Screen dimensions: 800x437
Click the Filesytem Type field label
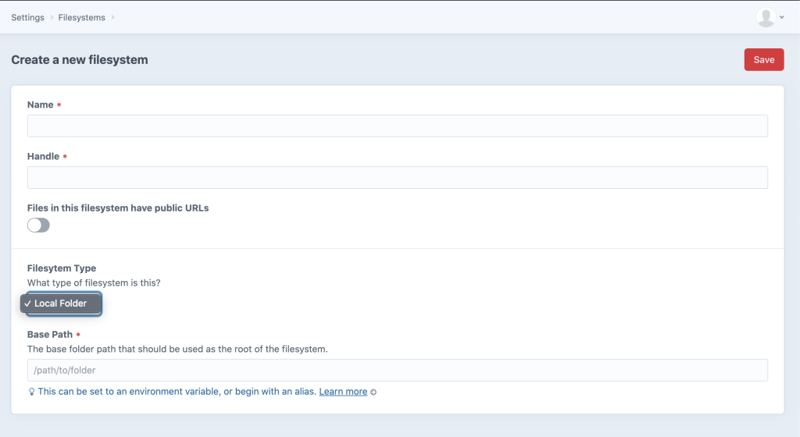(61, 268)
